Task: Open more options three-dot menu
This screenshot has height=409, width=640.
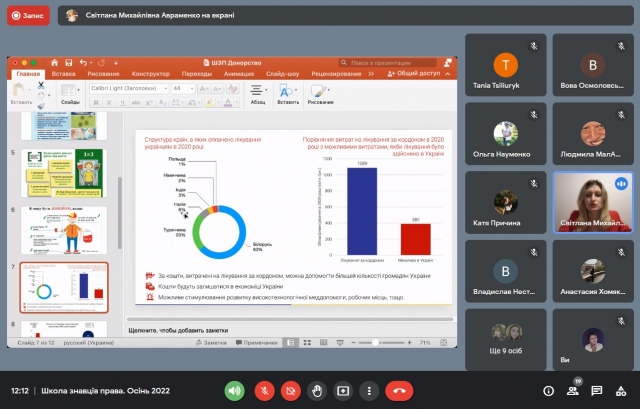Action: 369,391
